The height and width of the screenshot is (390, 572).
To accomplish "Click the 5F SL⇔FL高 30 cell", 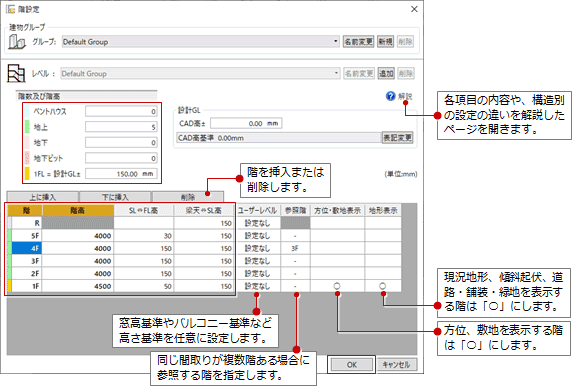I will point(144,236).
